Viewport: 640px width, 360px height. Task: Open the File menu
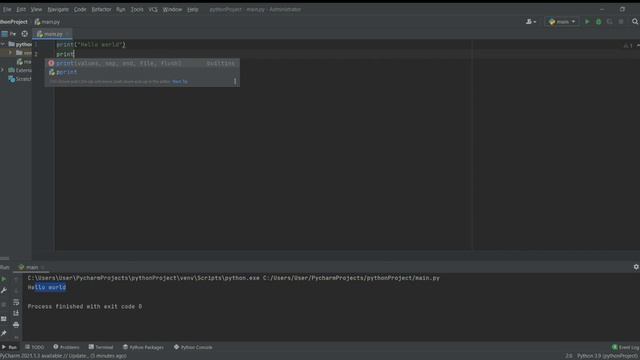(7, 9)
